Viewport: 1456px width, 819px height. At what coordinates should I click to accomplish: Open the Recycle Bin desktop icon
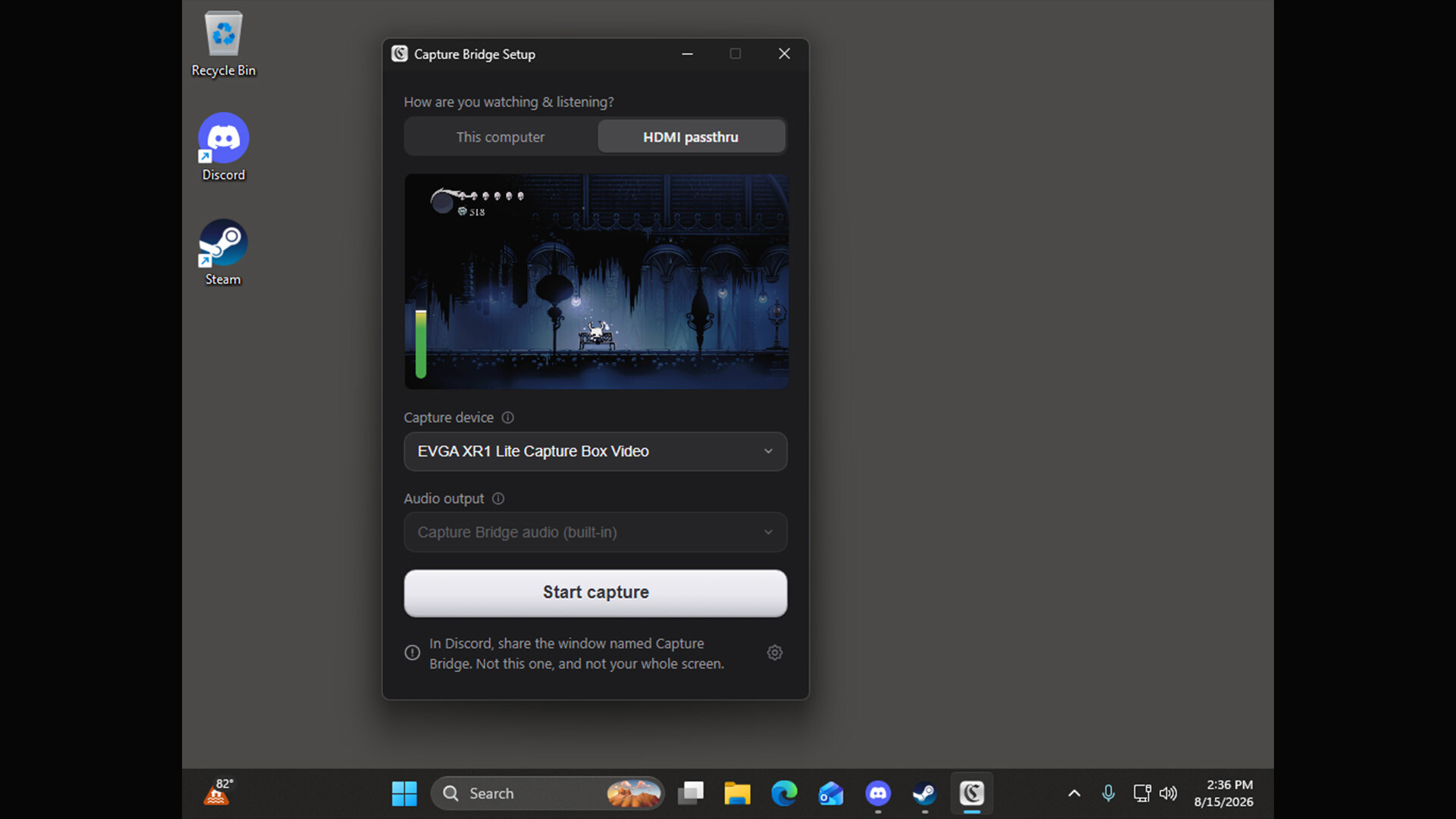223,44
